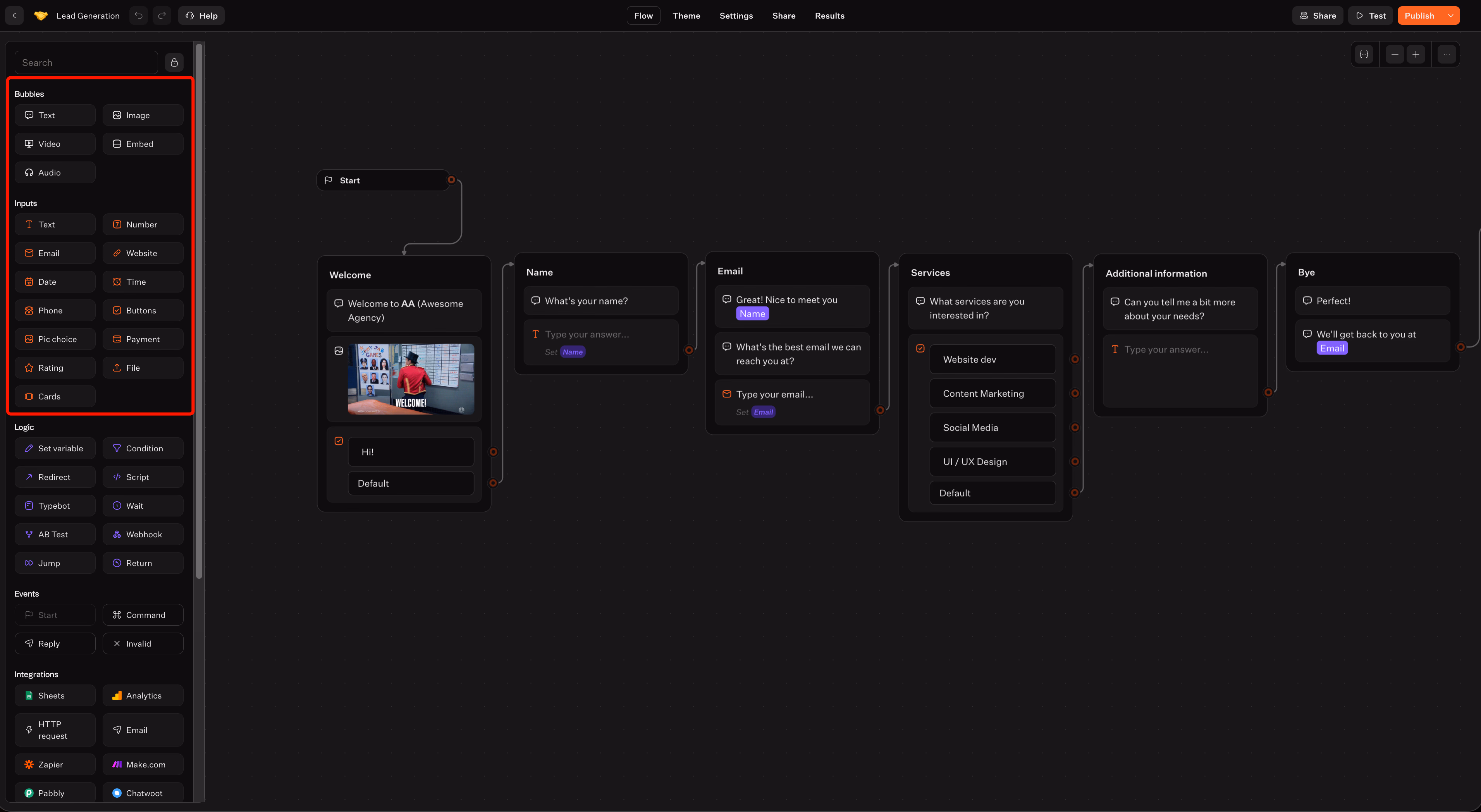
Task: Click the sidebar Search field
Action: click(x=86, y=62)
